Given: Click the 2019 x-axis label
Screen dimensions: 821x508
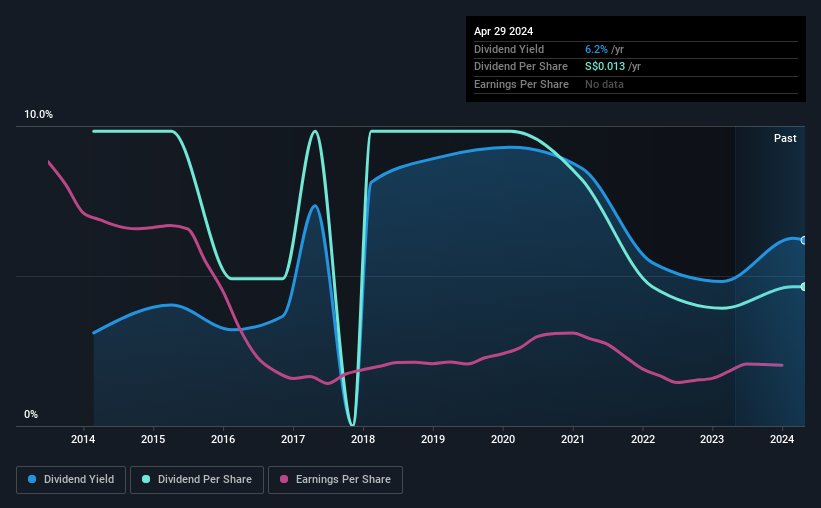Looking at the screenshot, I should [433, 439].
